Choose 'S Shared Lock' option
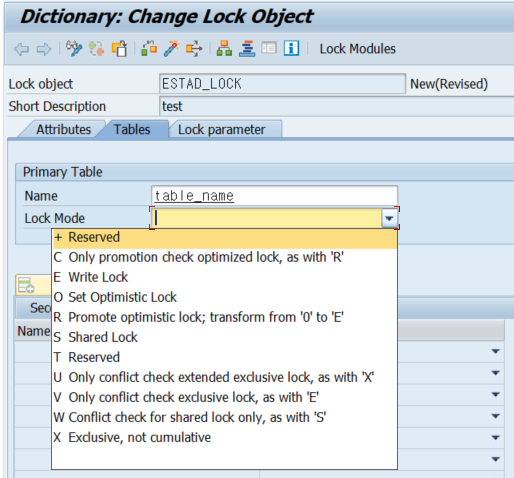 [225, 337]
